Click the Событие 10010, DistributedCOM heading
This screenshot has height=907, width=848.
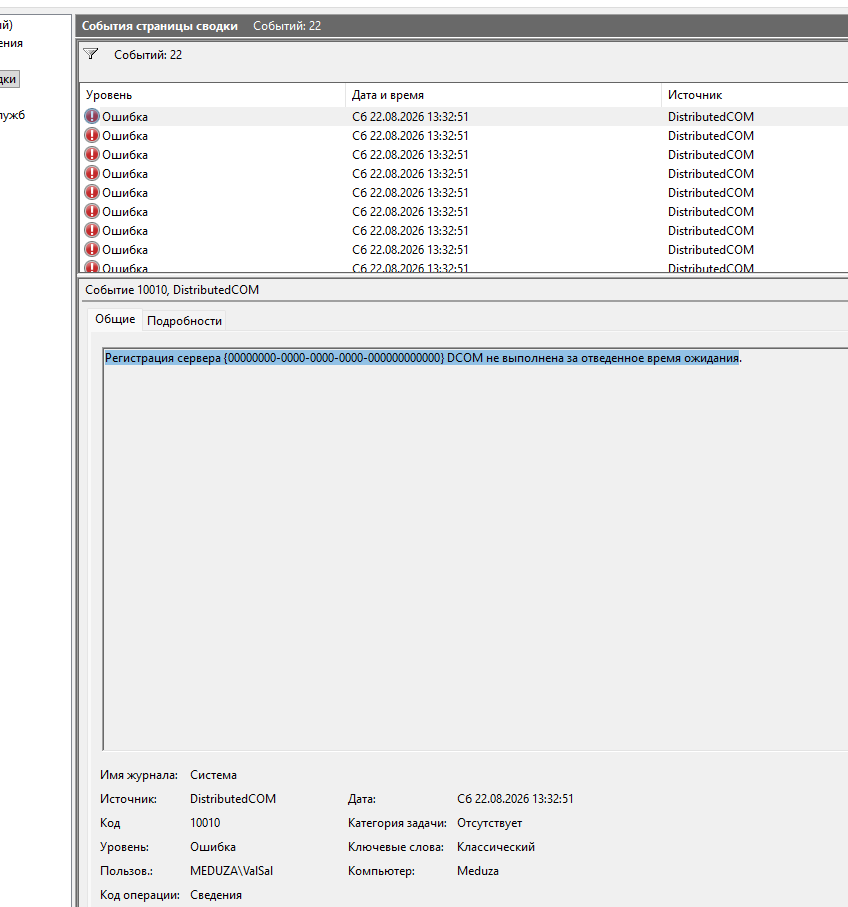172,290
